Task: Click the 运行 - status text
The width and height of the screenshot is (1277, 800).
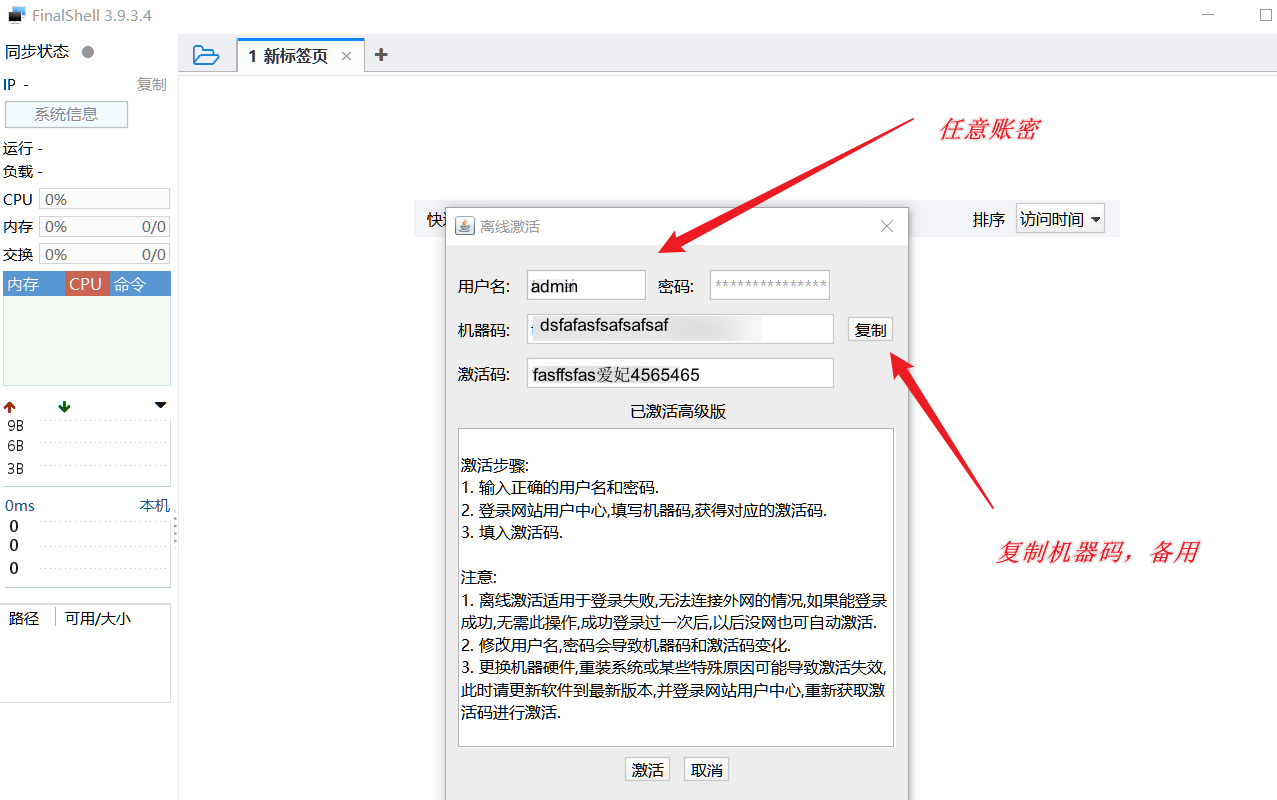Action: pos(23,149)
